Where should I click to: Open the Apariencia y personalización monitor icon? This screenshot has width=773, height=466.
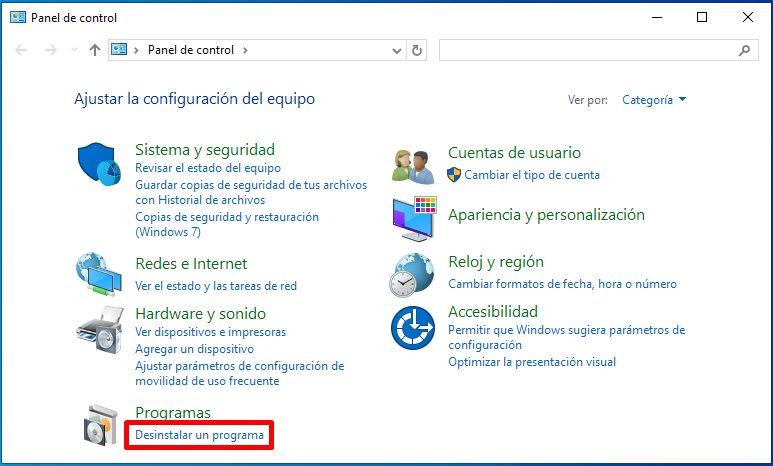[415, 219]
